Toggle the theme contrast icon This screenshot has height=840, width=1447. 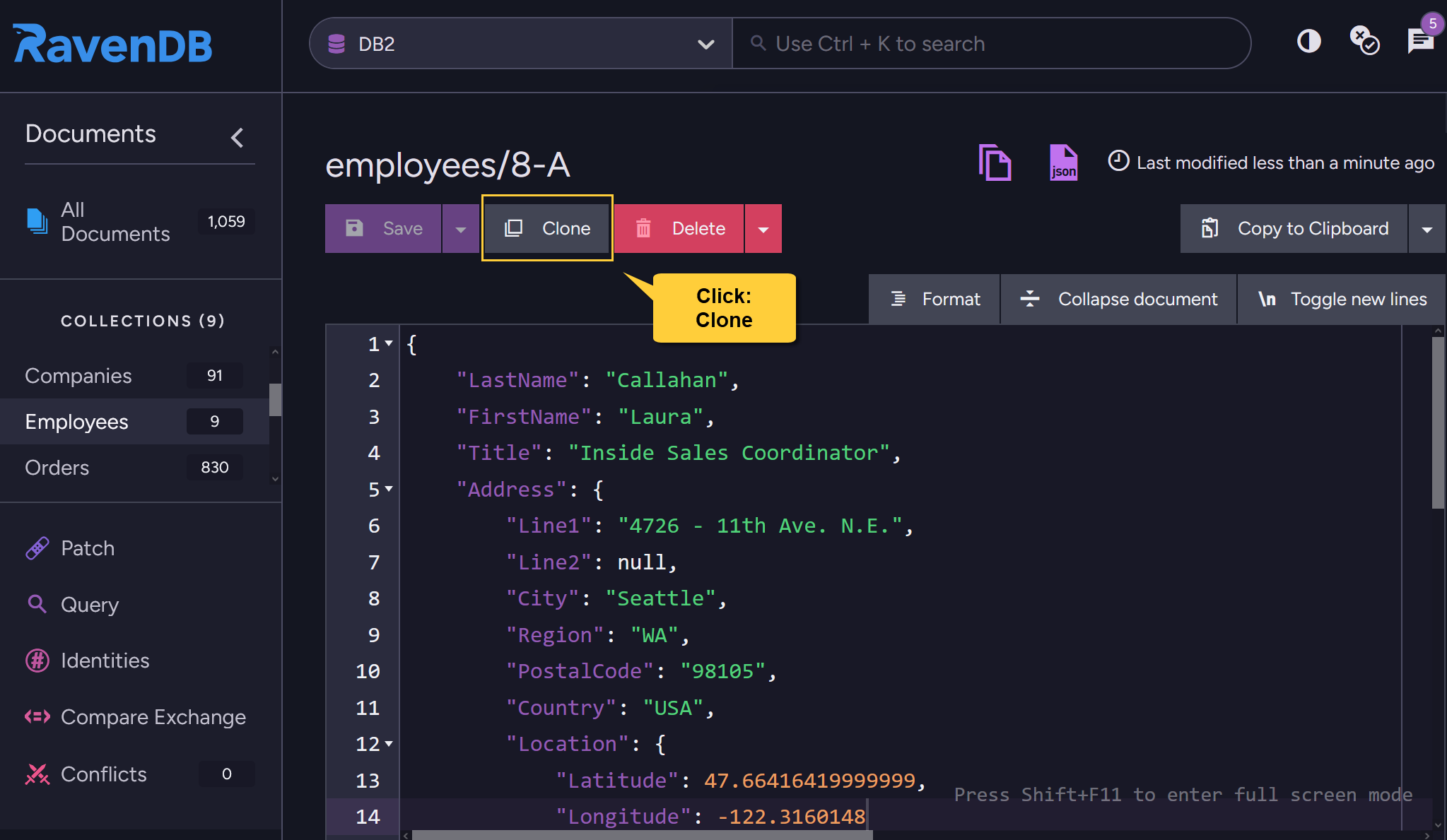pyautogui.click(x=1309, y=41)
